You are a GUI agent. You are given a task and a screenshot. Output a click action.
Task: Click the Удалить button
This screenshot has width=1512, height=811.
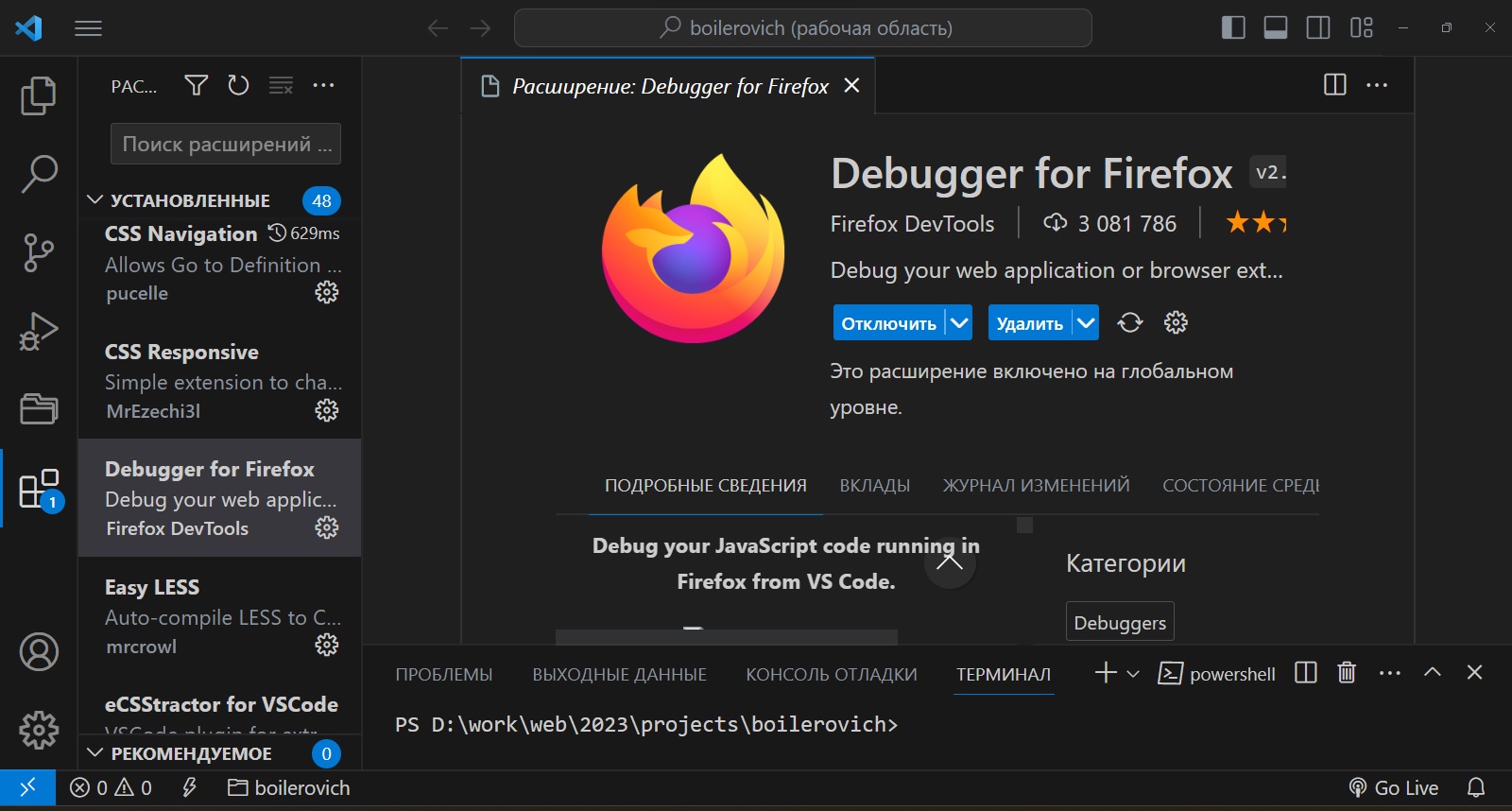click(x=1029, y=323)
